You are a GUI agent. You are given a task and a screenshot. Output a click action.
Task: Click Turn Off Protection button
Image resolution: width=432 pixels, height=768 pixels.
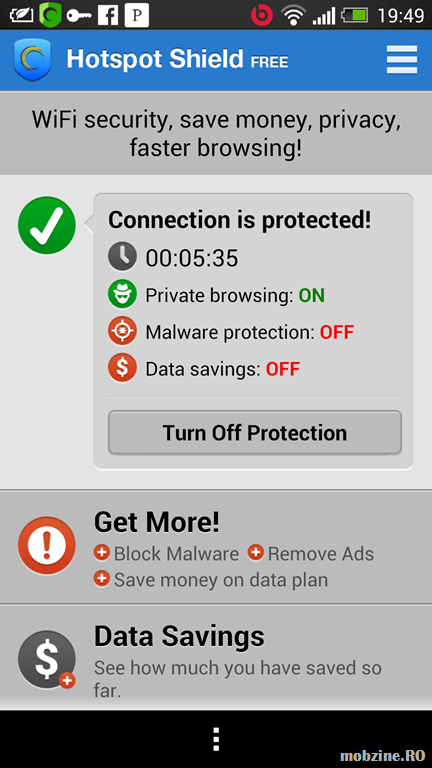[x=255, y=432]
